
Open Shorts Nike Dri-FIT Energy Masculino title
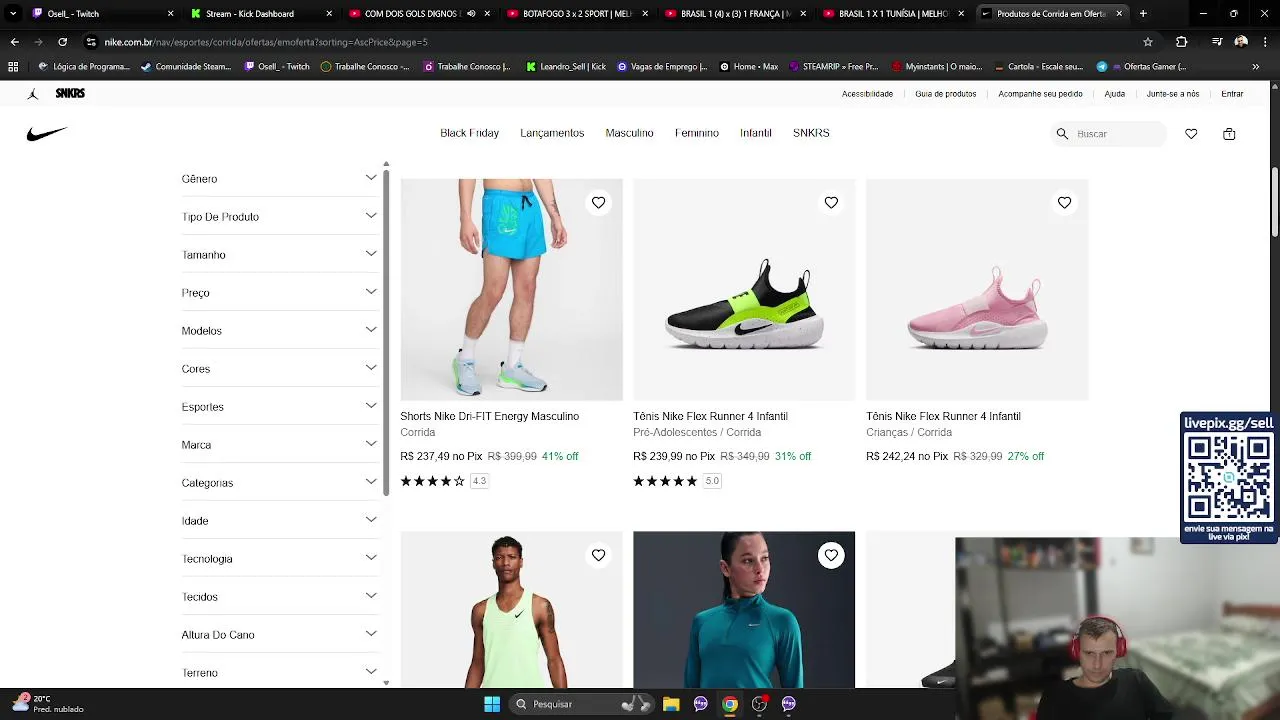coord(489,416)
